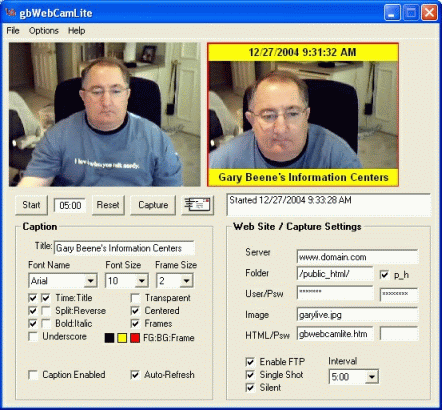Toggle the Title checkbox, second in Time:Title row
This screenshot has width=442, height=410.
[x=46, y=298]
